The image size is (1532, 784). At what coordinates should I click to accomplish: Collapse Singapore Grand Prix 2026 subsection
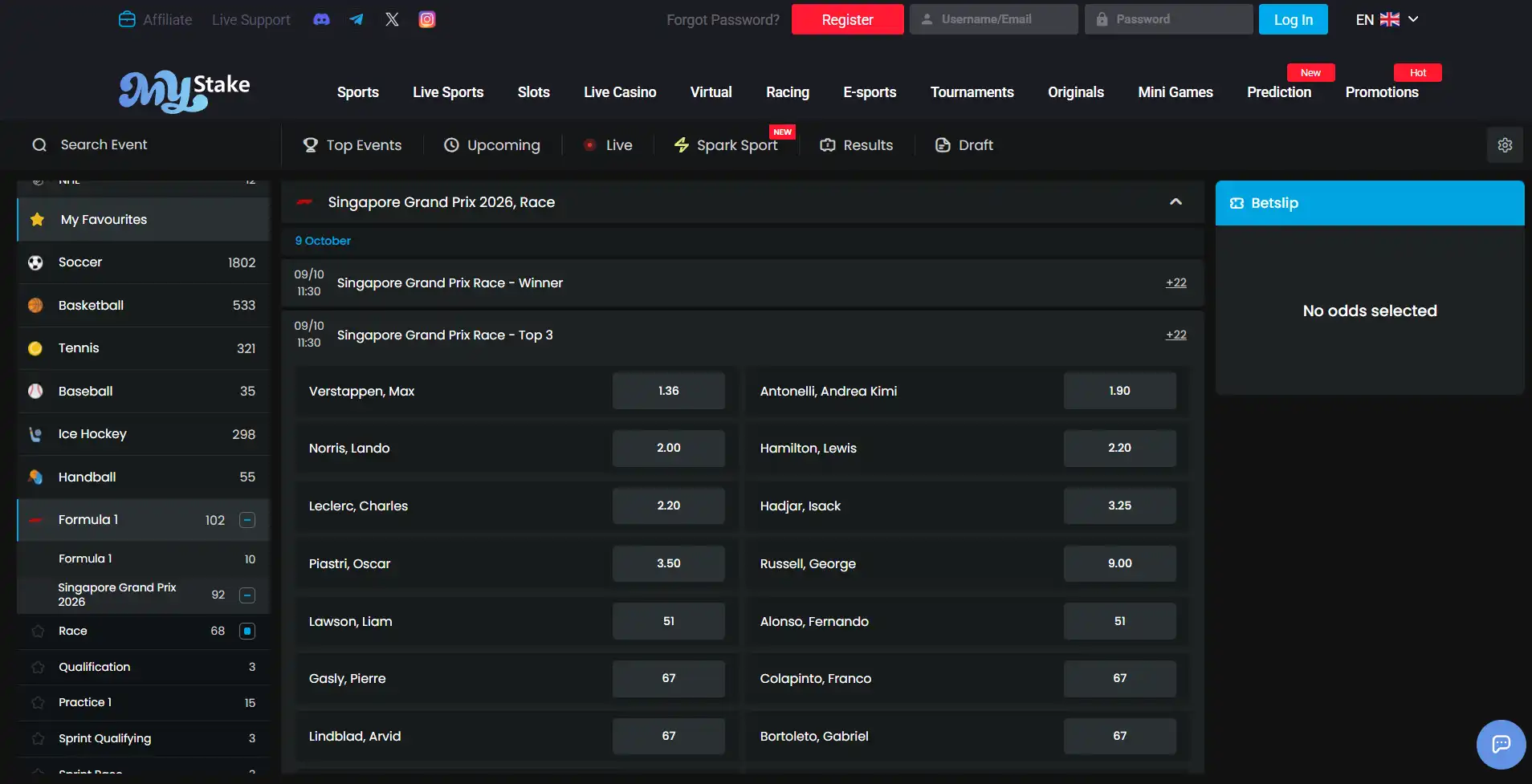247,595
